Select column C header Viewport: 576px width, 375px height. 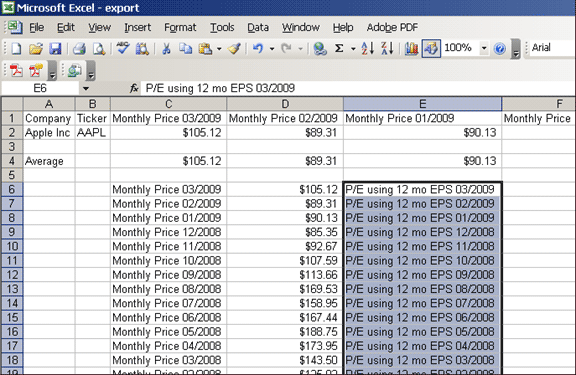tap(169, 104)
